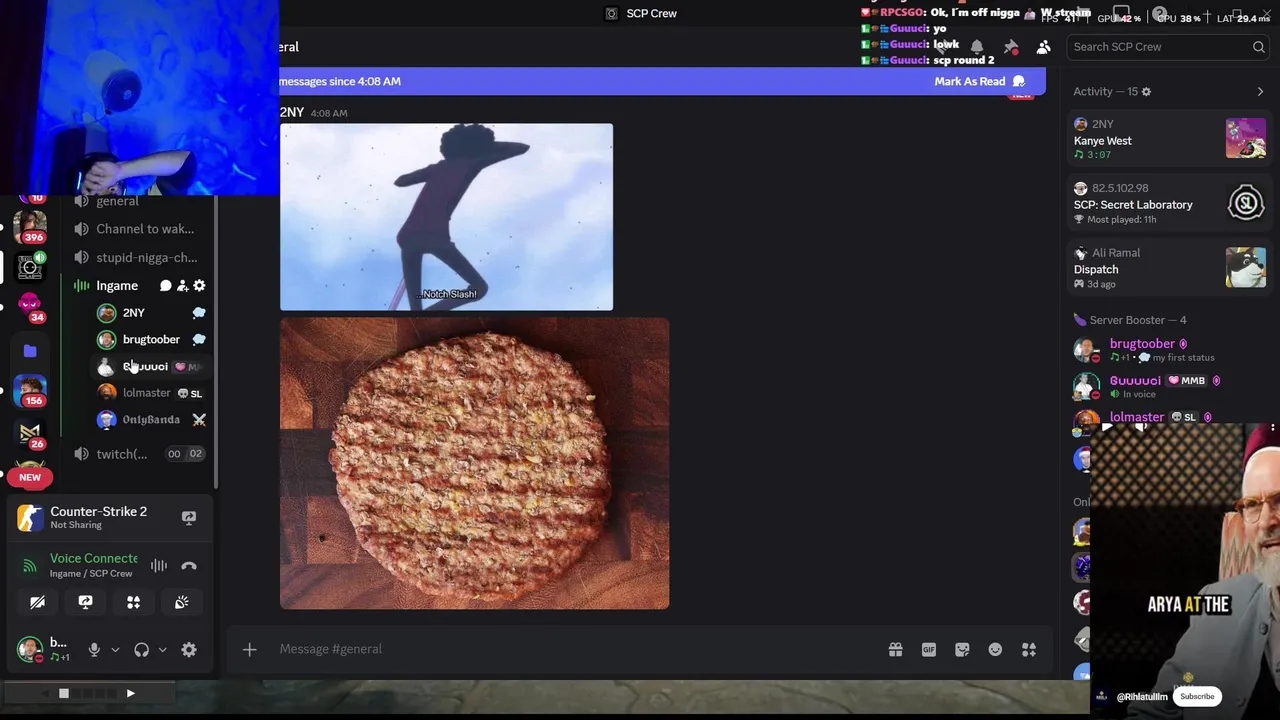Open the Ingame voice channel
This screenshot has height=720, width=1280.
tap(117, 286)
